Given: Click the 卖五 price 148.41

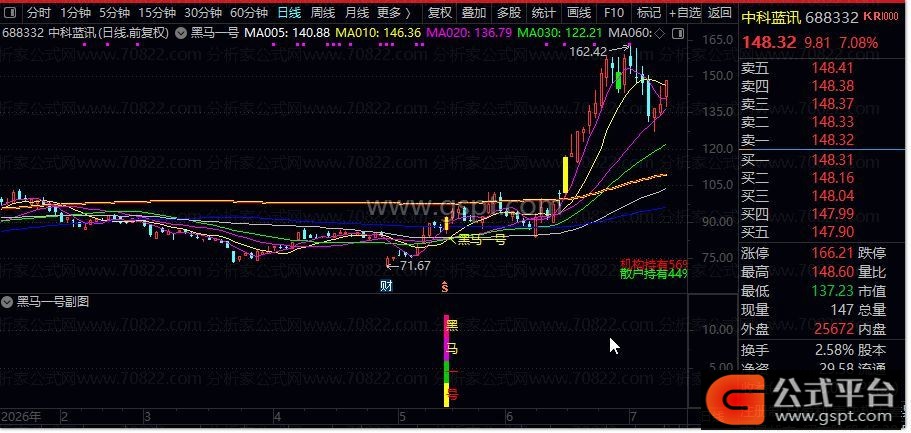Looking at the screenshot, I should click(833, 69).
